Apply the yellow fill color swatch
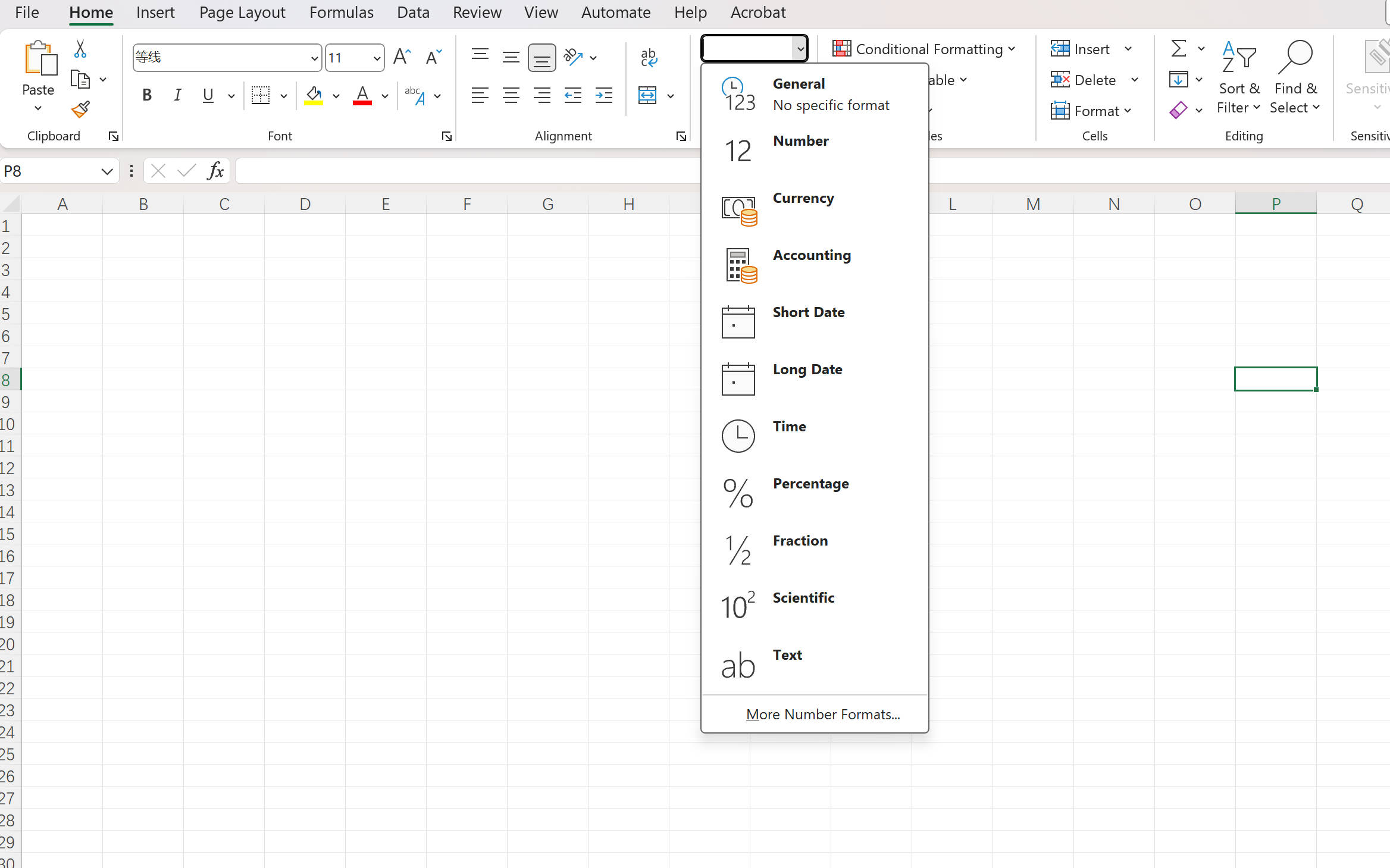Screen dimensions: 1390x868 pyautogui.click(x=314, y=95)
